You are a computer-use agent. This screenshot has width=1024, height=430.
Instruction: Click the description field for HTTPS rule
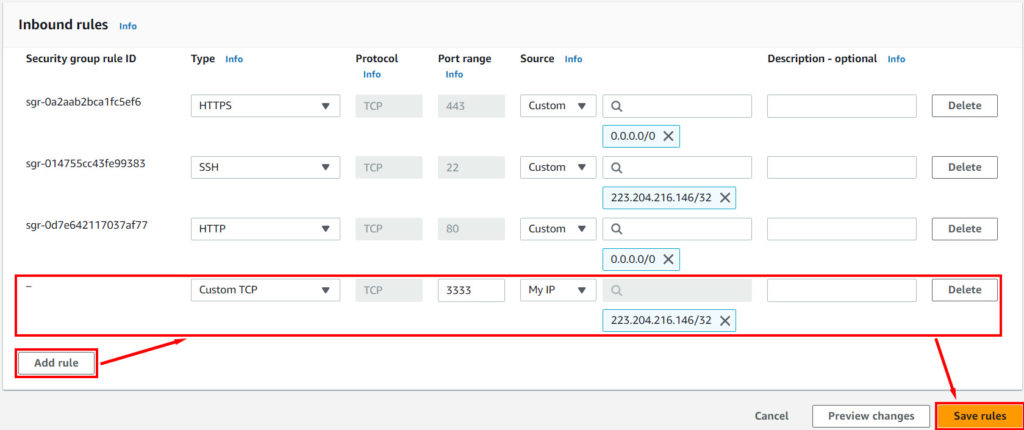click(x=842, y=106)
